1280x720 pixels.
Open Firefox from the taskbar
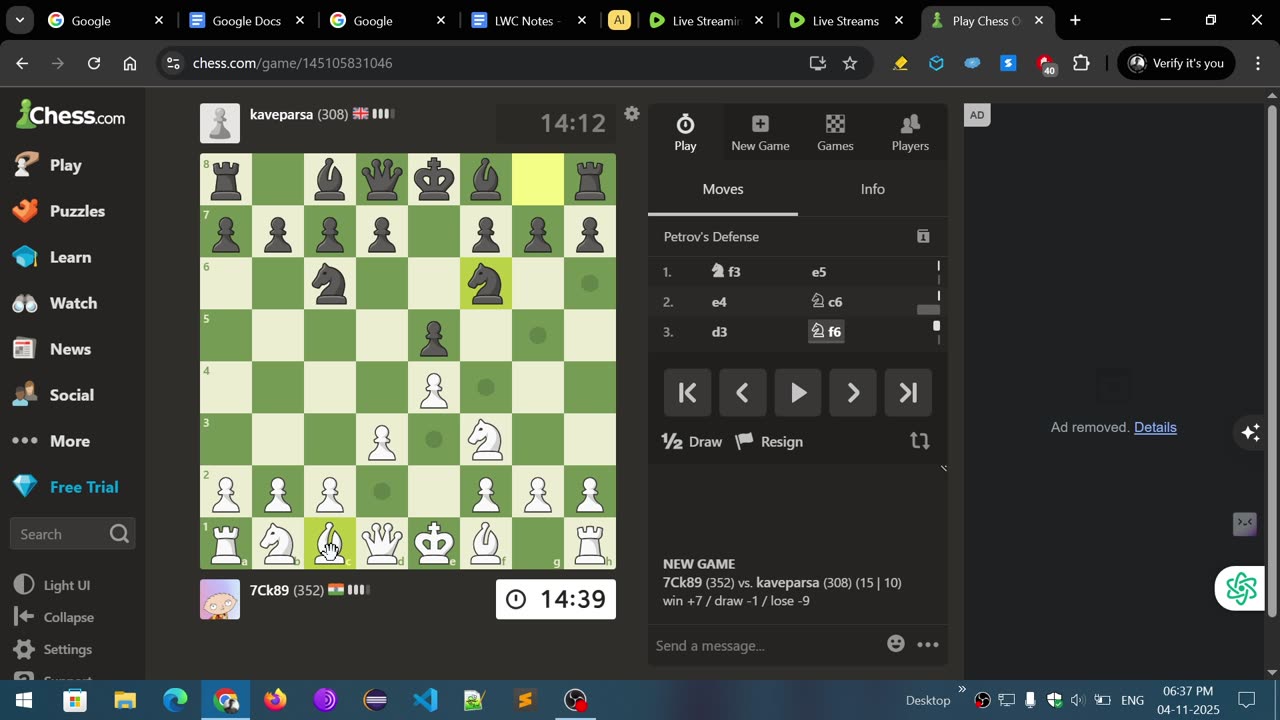click(x=275, y=700)
